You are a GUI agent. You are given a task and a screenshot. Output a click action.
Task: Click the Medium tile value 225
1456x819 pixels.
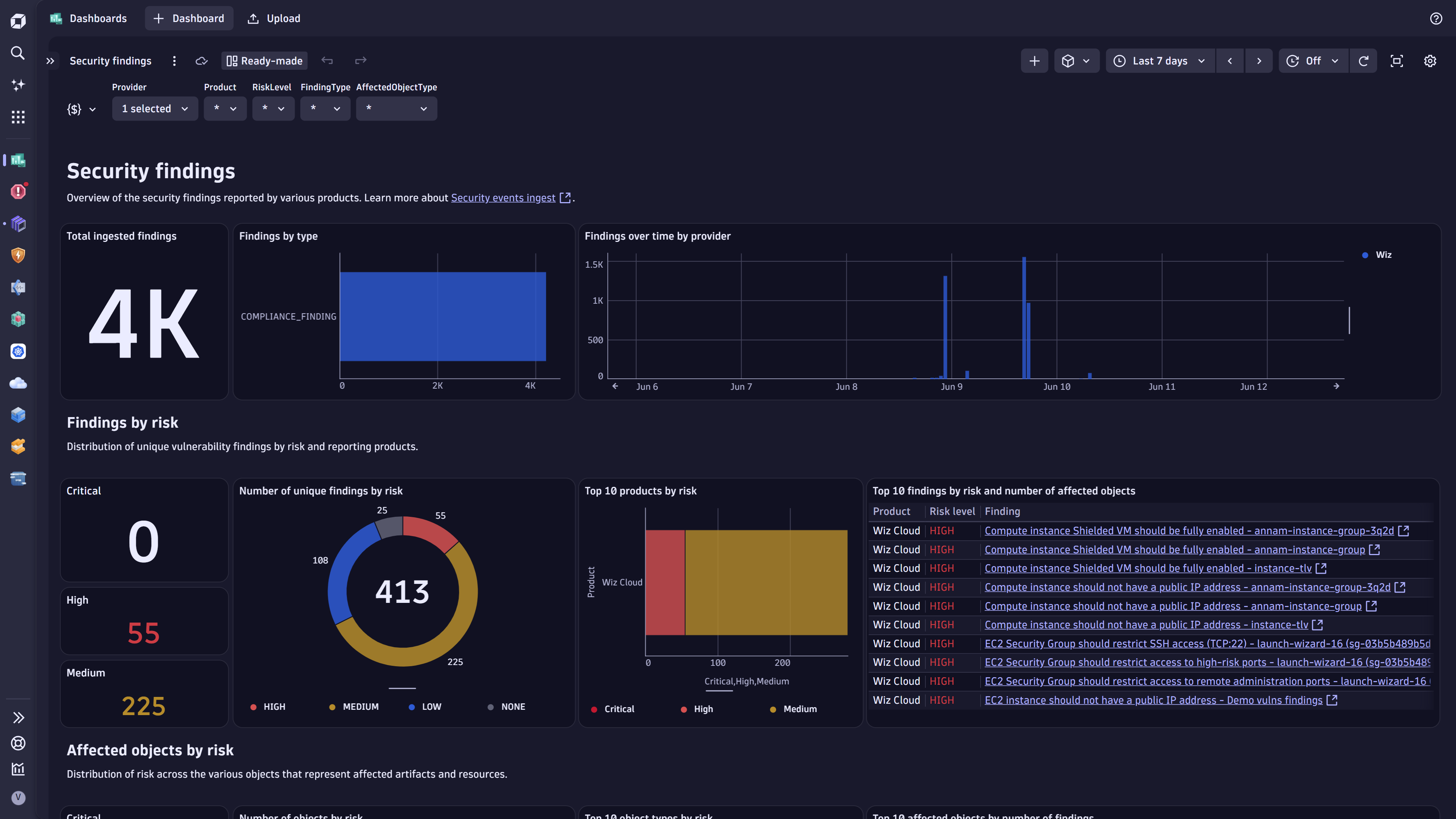[x=144, y=706]
